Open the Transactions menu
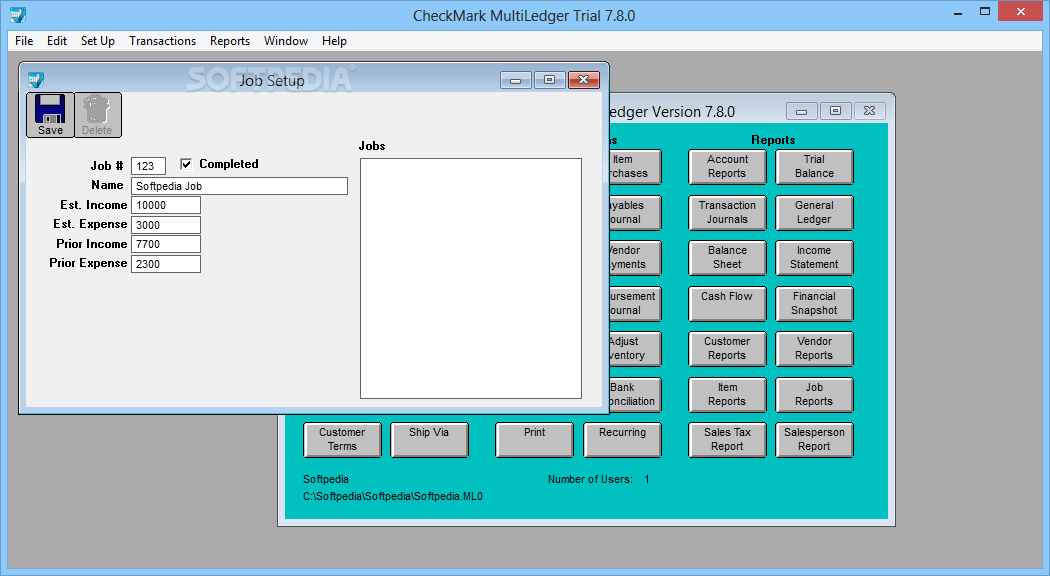The width and height of the screenshot is (1050, 576). tap(163, 41)
